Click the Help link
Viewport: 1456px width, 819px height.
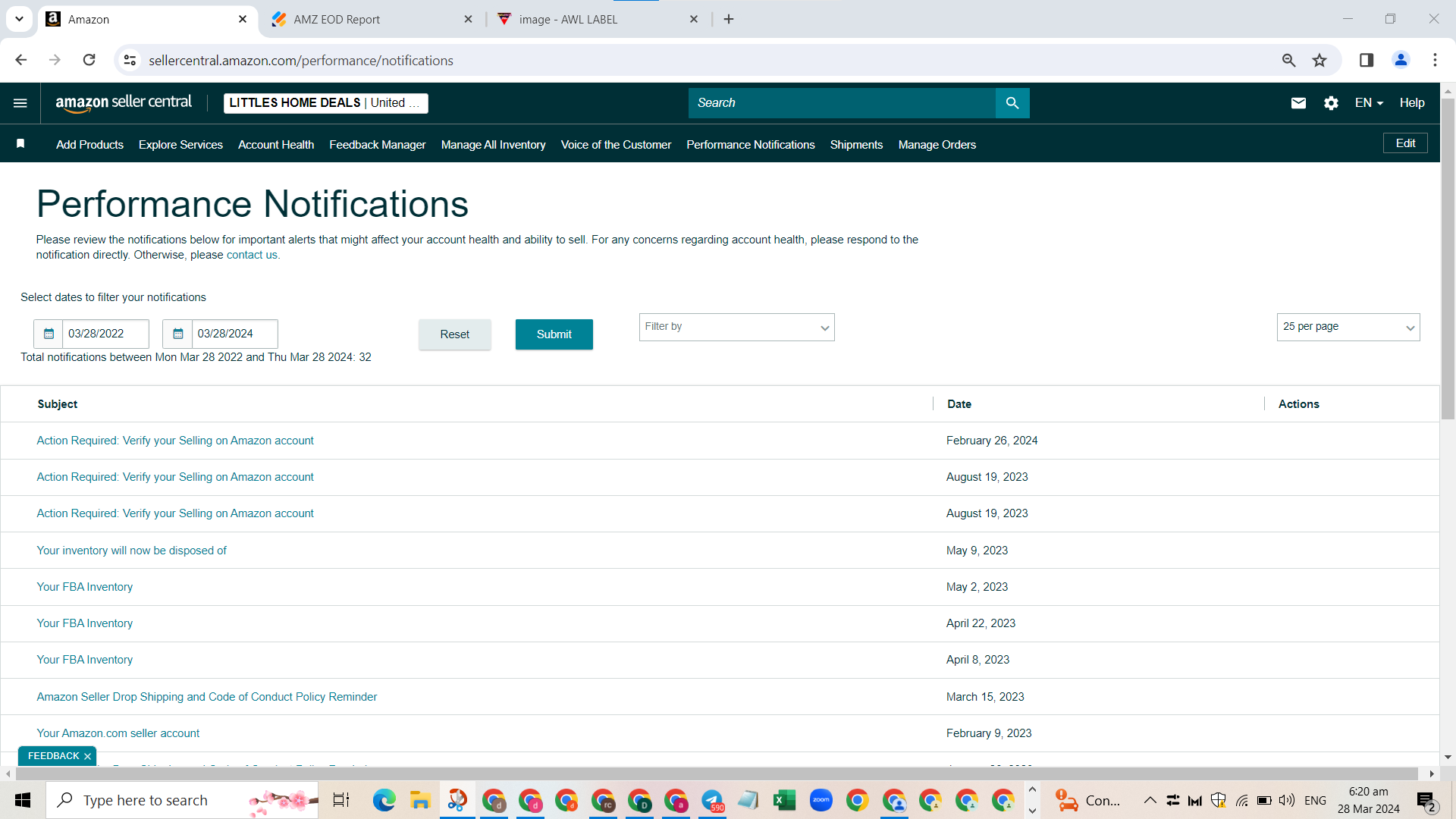[1411, 103]
